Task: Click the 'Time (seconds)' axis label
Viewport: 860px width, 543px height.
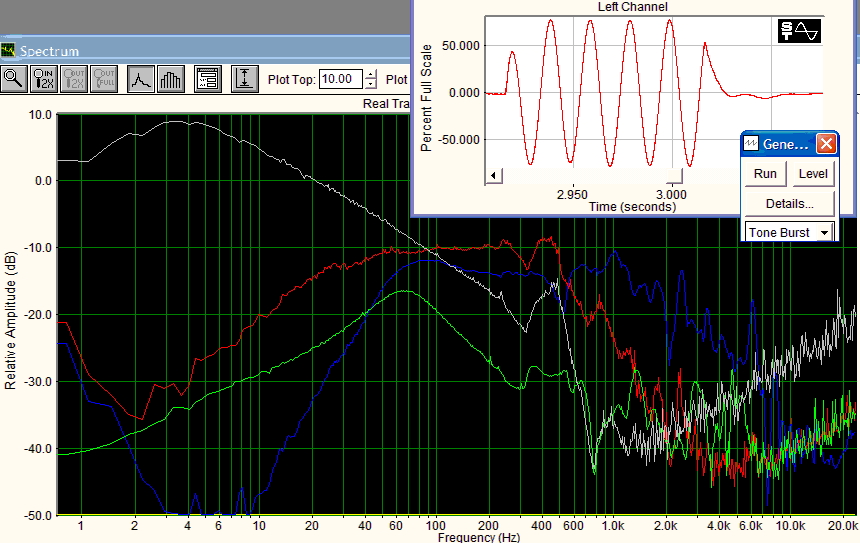Action: 632,207
